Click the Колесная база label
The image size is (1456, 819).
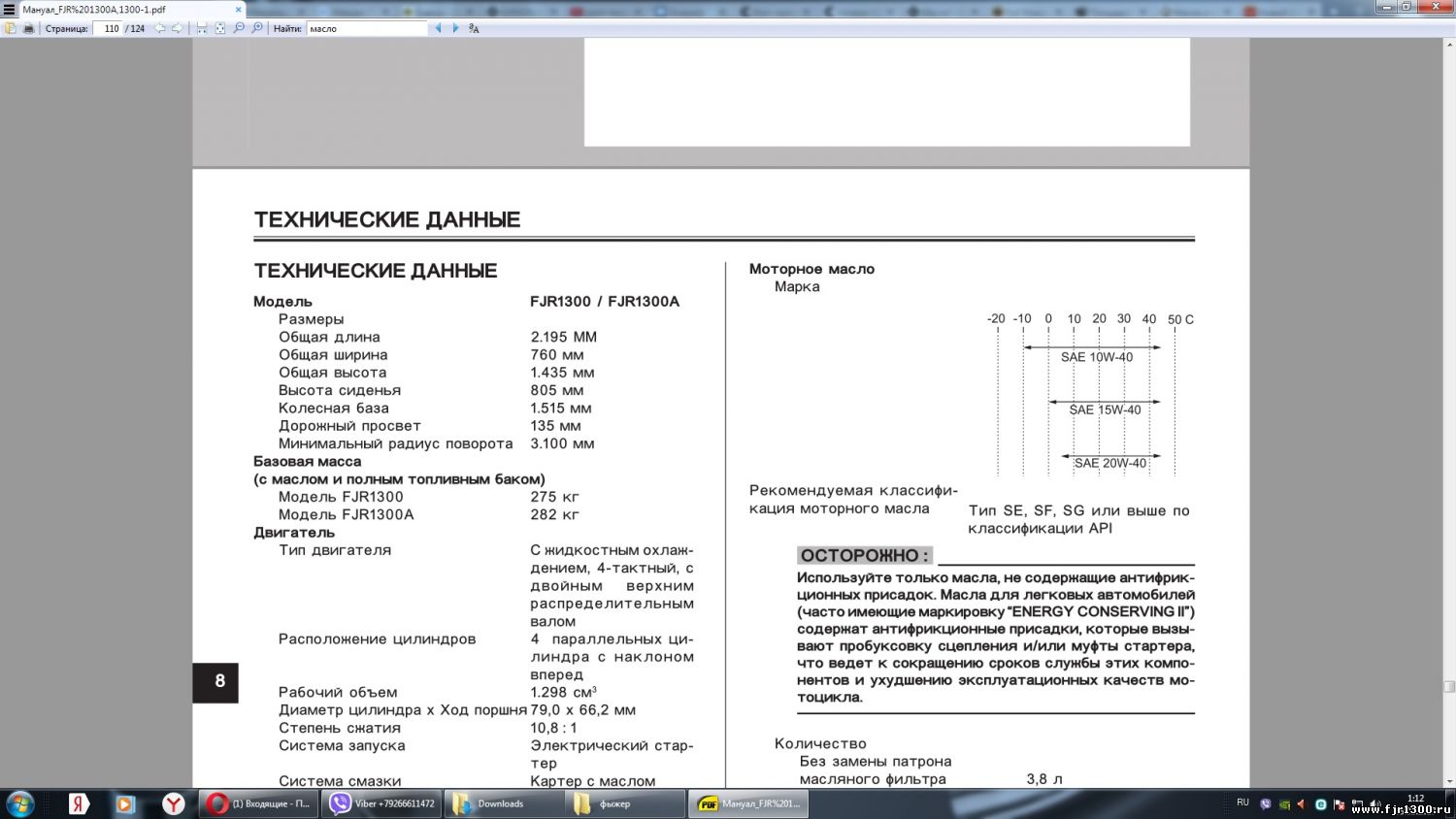(x=333, y=409)
